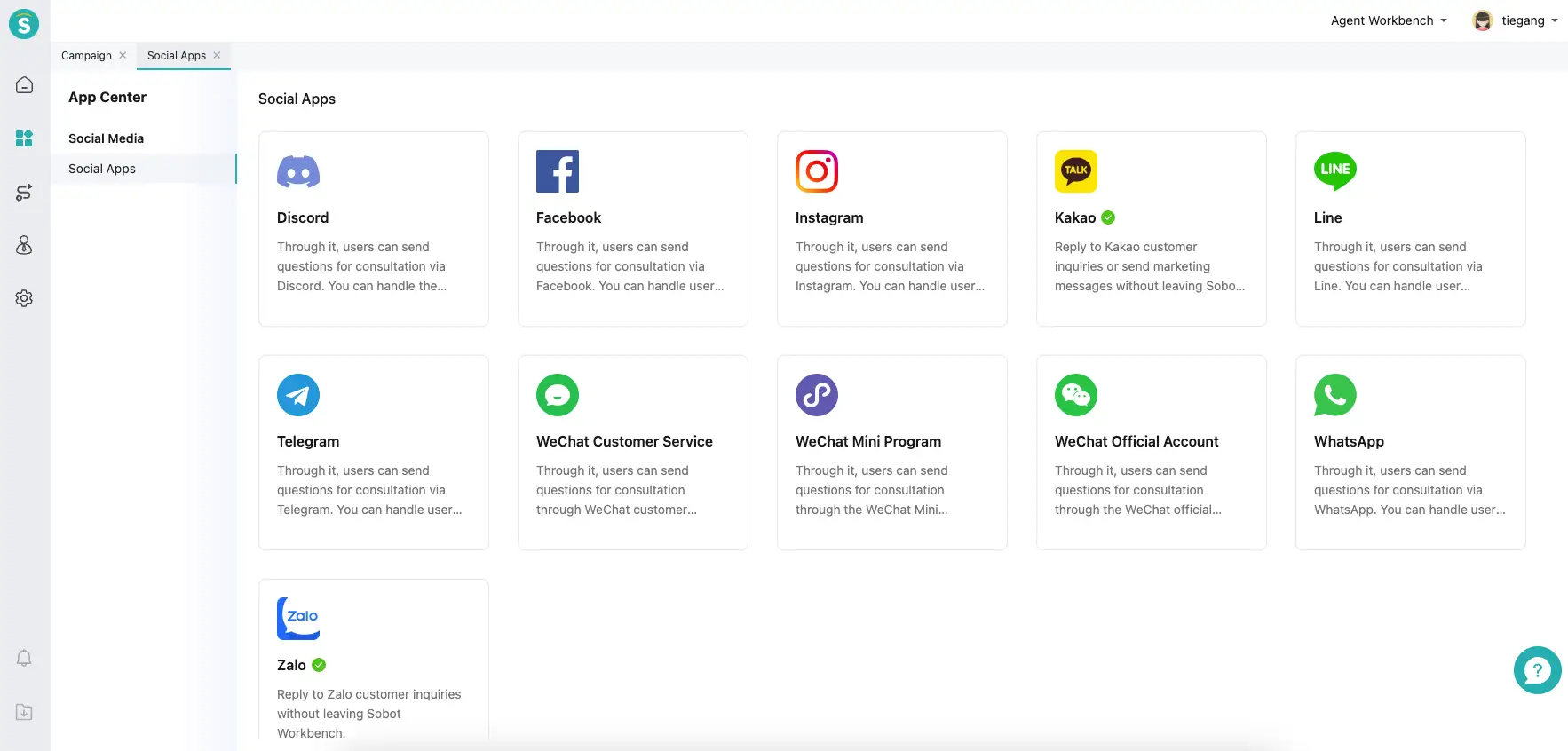Screen dimensions: 1568x751
Task: Click the Discord card description text
Action: (362, 266)
